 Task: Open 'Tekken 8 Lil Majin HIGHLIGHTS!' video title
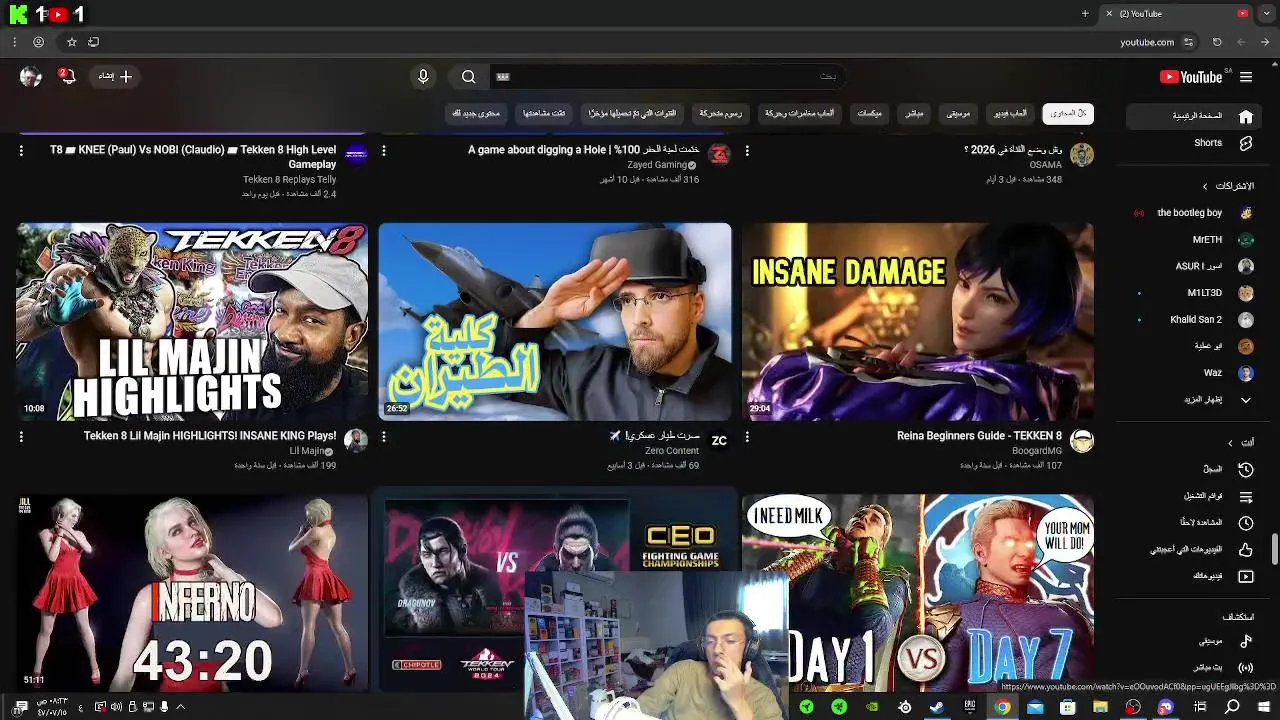click(210, 436)
